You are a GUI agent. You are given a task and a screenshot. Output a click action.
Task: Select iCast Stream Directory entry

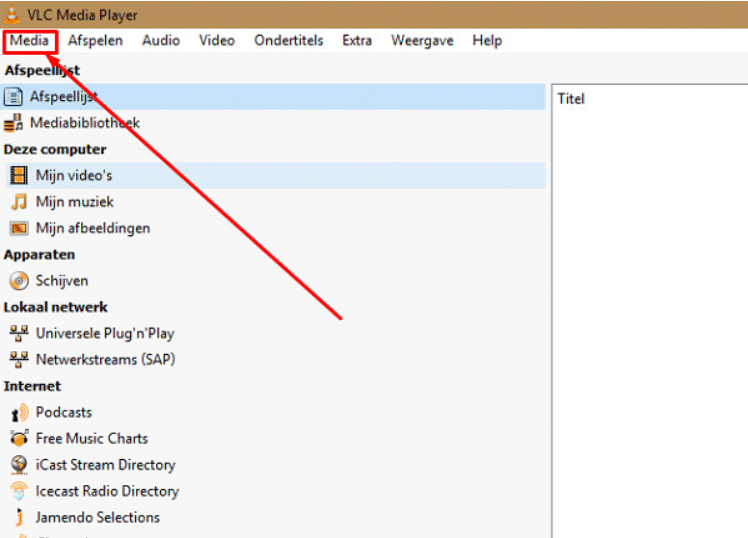coord(105,465)
